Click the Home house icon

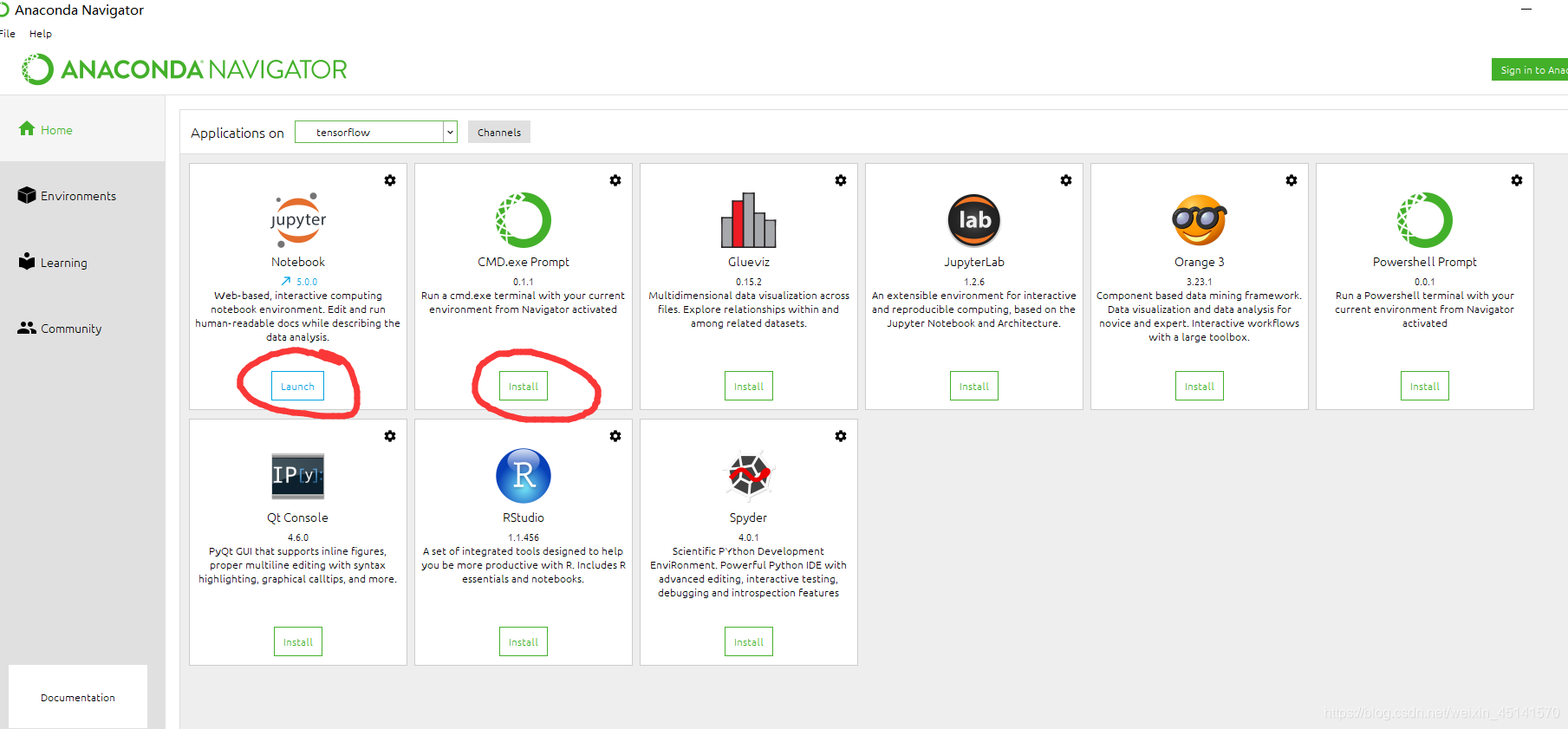[27, 128]
